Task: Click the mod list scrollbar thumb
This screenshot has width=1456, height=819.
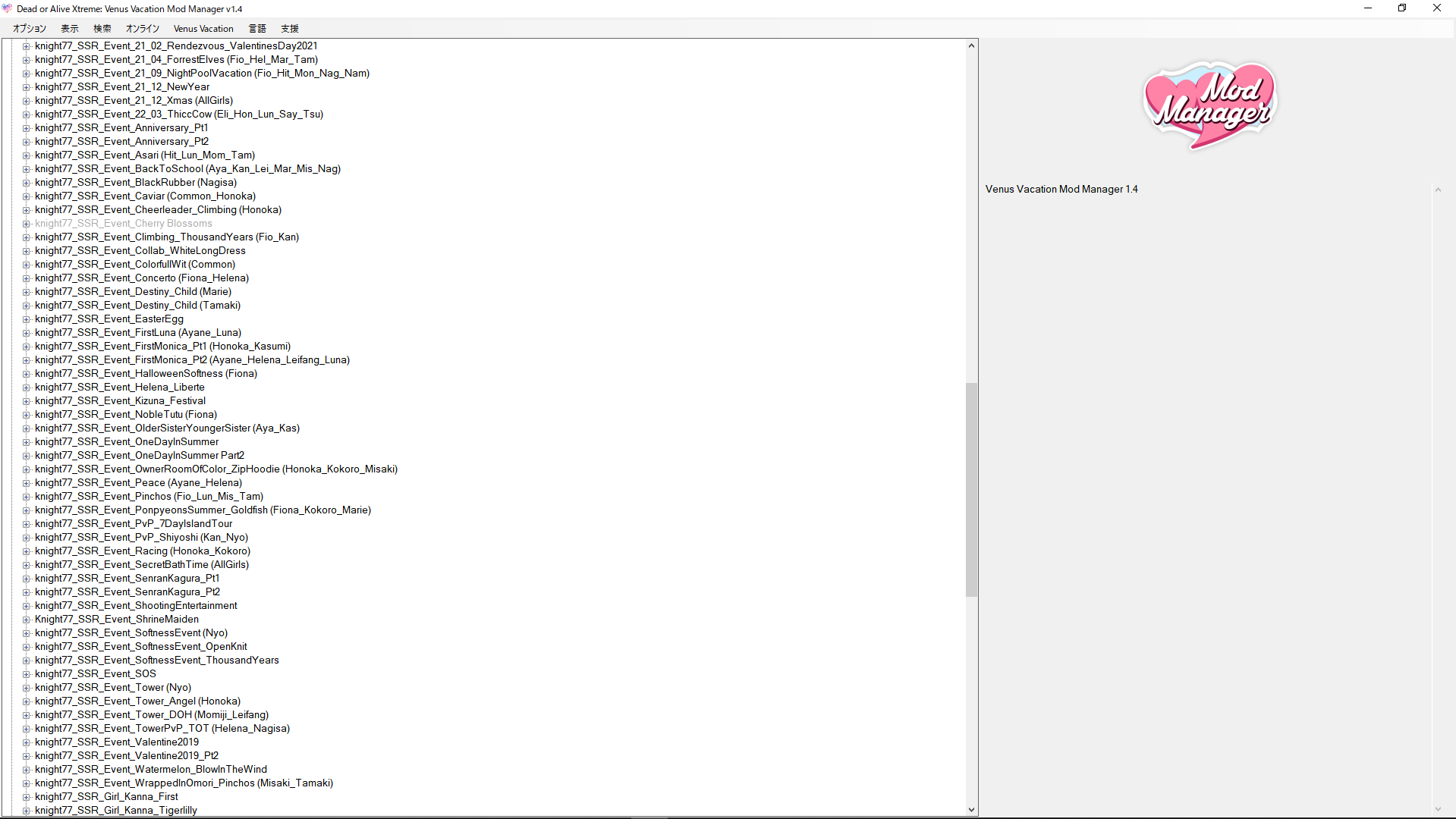Action: [971, 489]
